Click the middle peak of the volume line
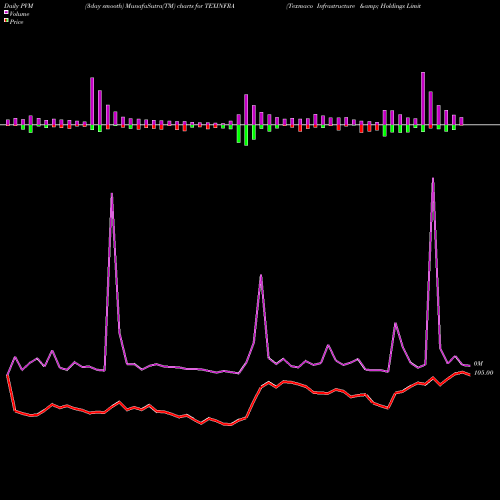The height and width of the screenshot is (500, 500). [x=261, y=276]
